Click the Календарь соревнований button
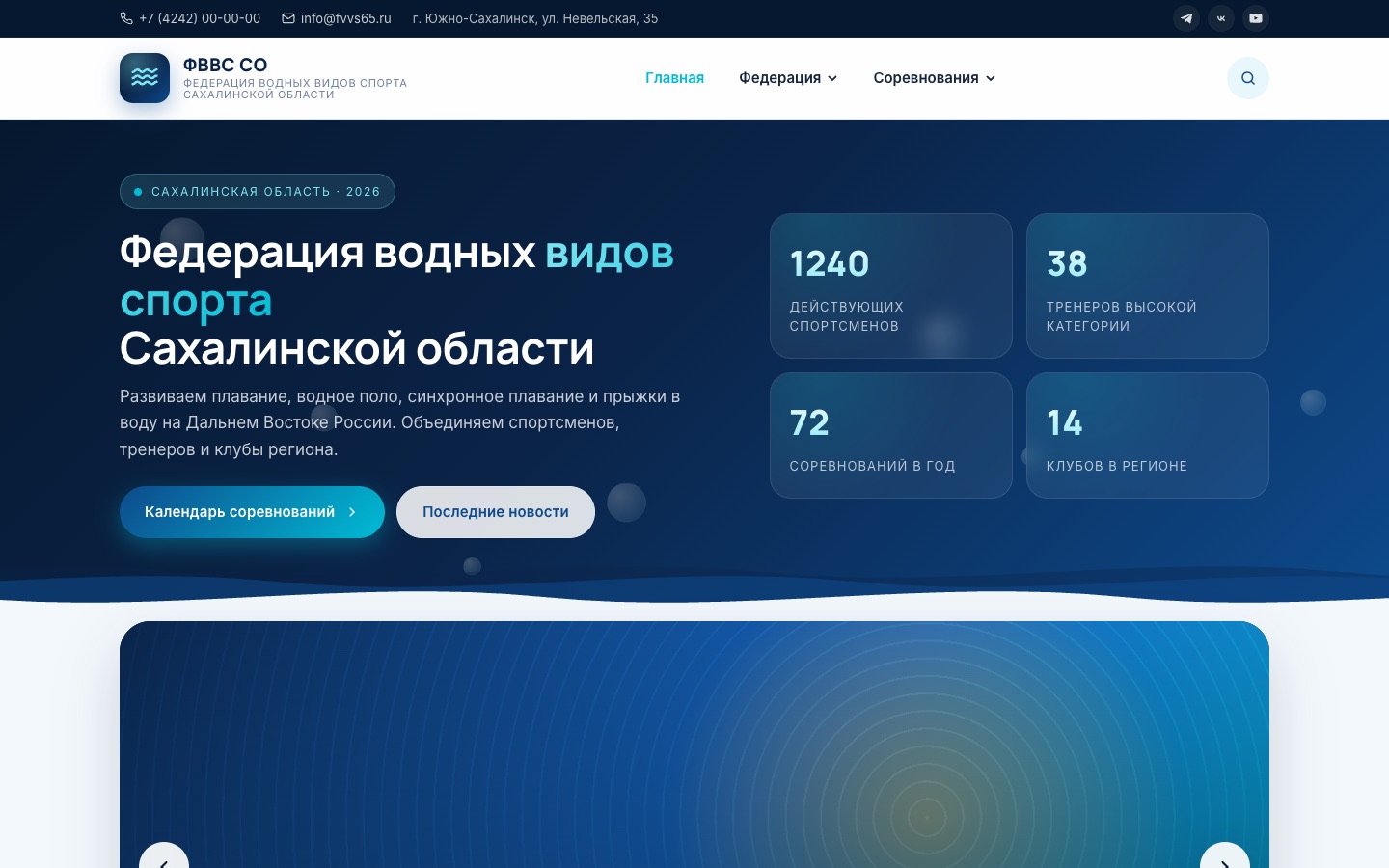Screen dimensions: 1389x868 tap(252, 512)
